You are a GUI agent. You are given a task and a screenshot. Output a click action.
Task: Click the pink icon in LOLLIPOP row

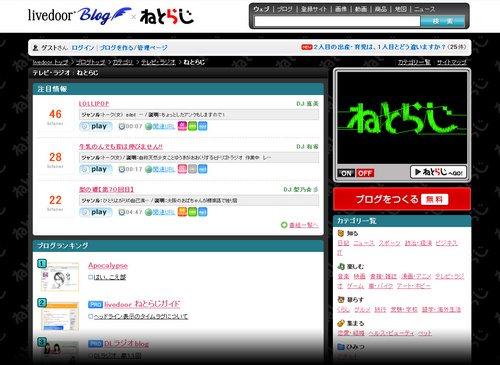pyautogui.click(x=182, y=126)
